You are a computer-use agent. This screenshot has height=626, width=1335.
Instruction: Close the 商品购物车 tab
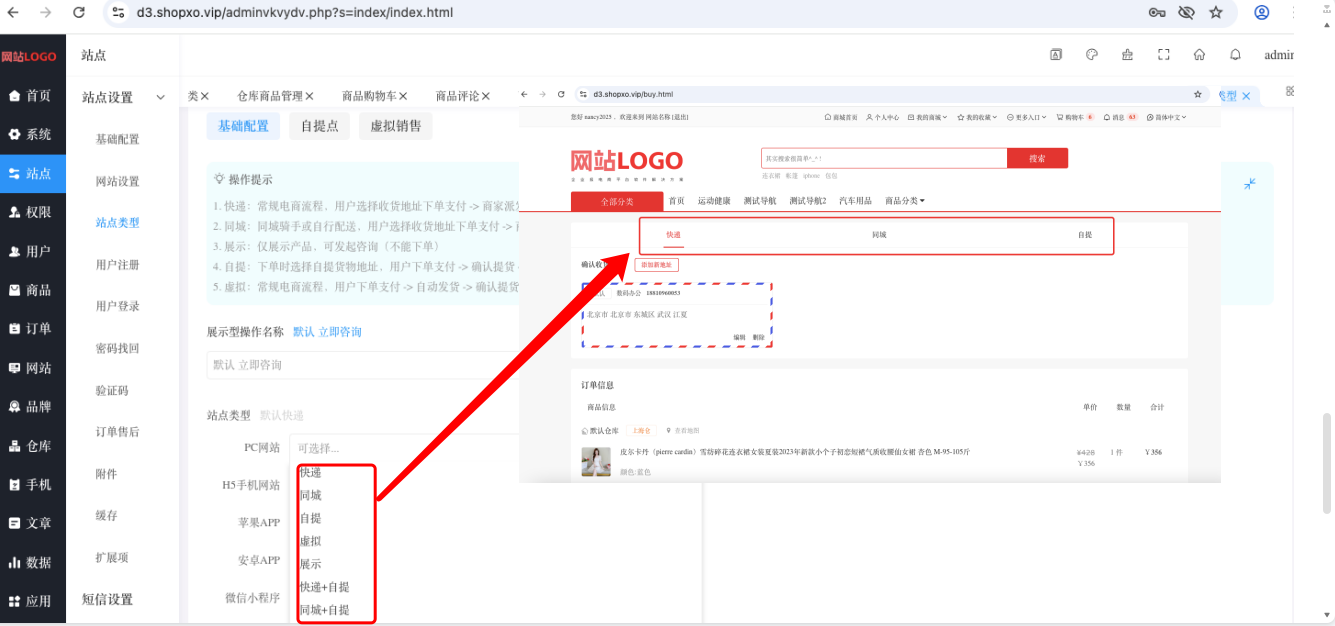403,96
